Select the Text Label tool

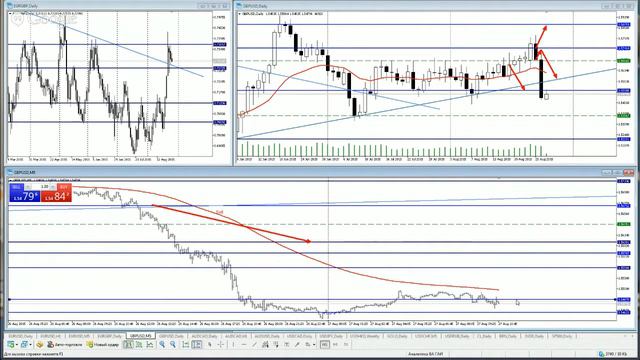297,344
